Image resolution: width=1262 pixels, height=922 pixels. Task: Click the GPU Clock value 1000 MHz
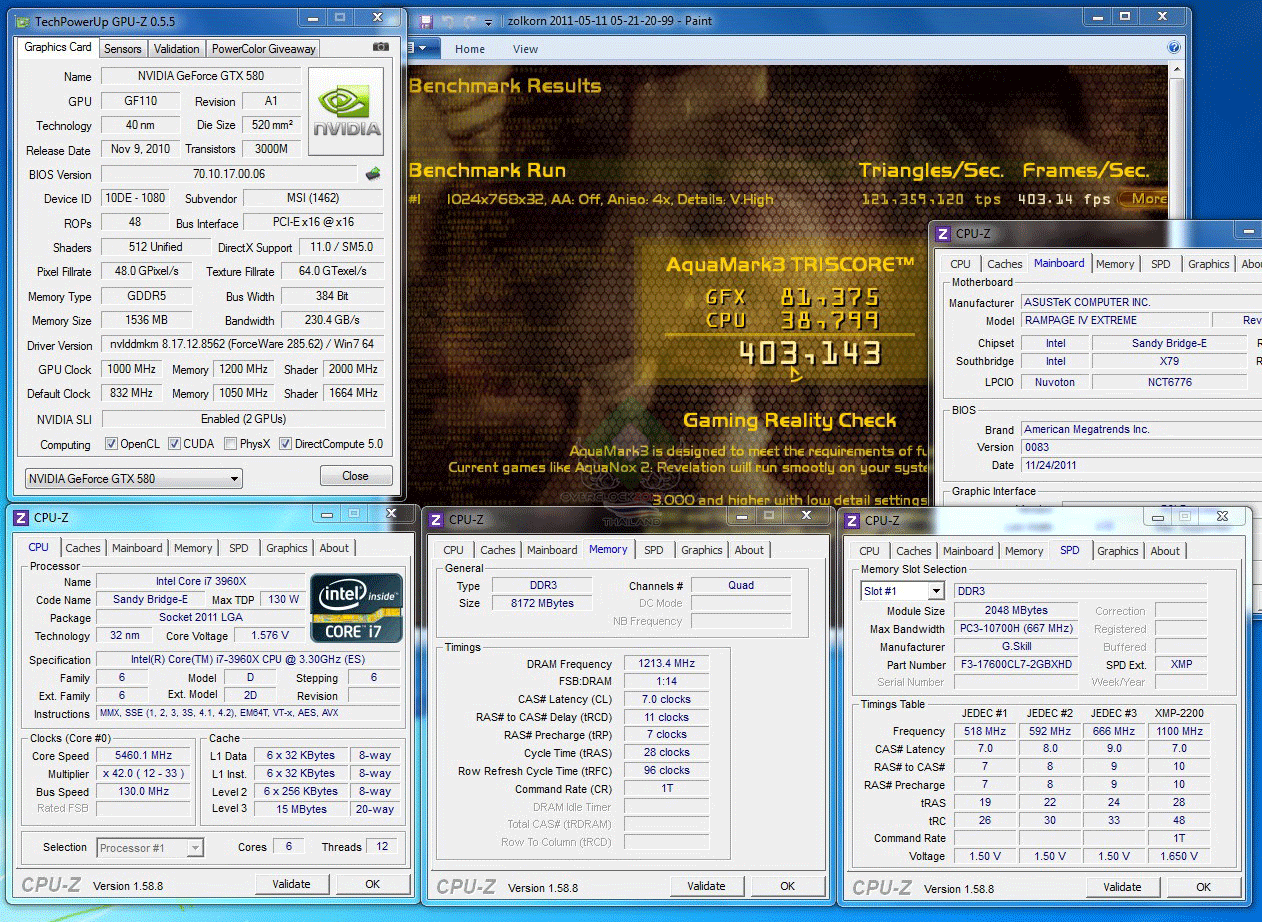pyautogui.click(x=131, y=370)
